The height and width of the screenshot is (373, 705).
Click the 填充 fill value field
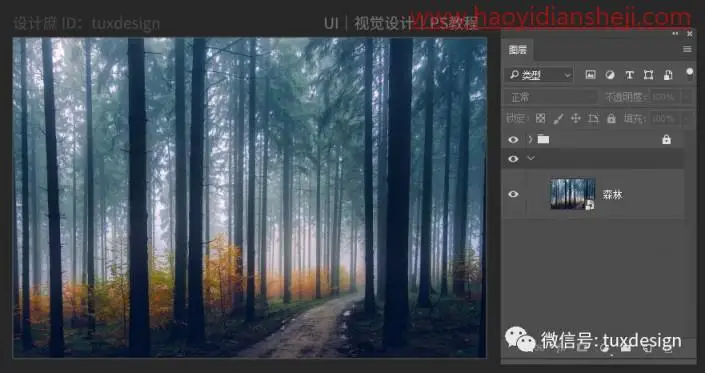point(665,119)
